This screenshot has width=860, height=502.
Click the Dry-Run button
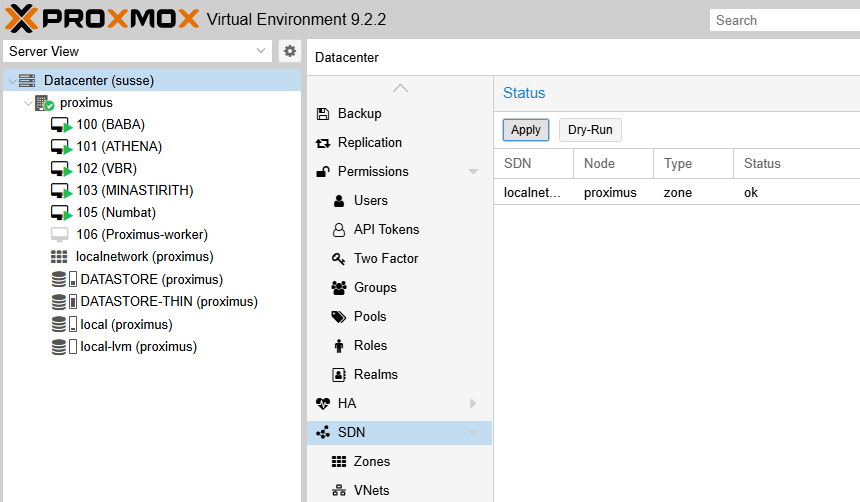pos(590,130)
